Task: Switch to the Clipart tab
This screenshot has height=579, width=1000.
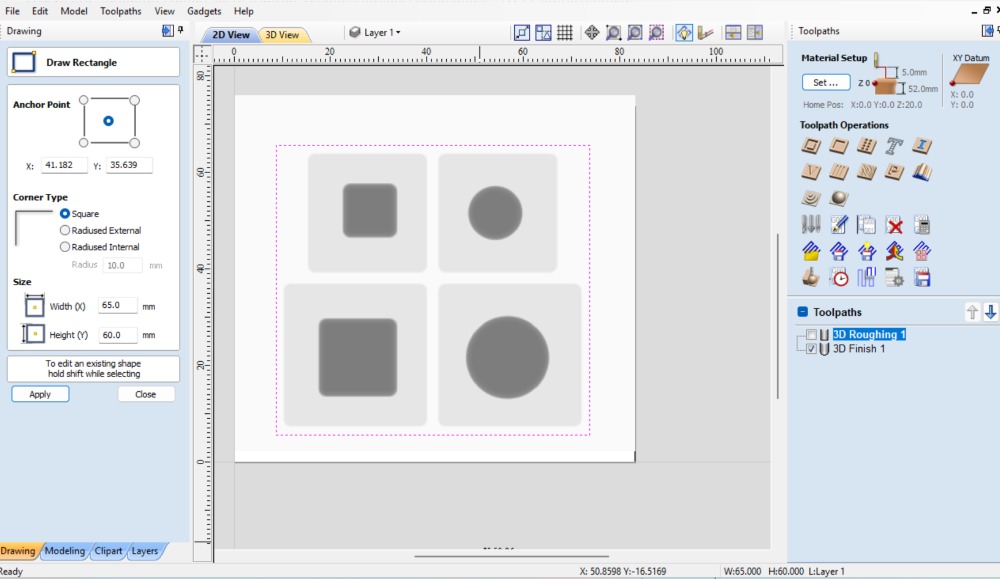Action: [x=108, y=551]
